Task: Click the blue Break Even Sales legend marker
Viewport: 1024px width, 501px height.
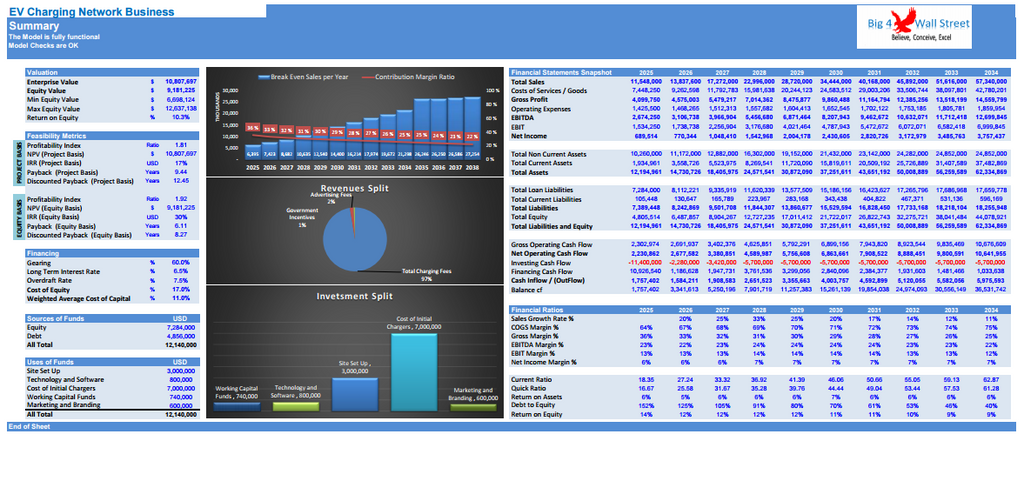Action: pyautogui.click(x=263, y=76)
